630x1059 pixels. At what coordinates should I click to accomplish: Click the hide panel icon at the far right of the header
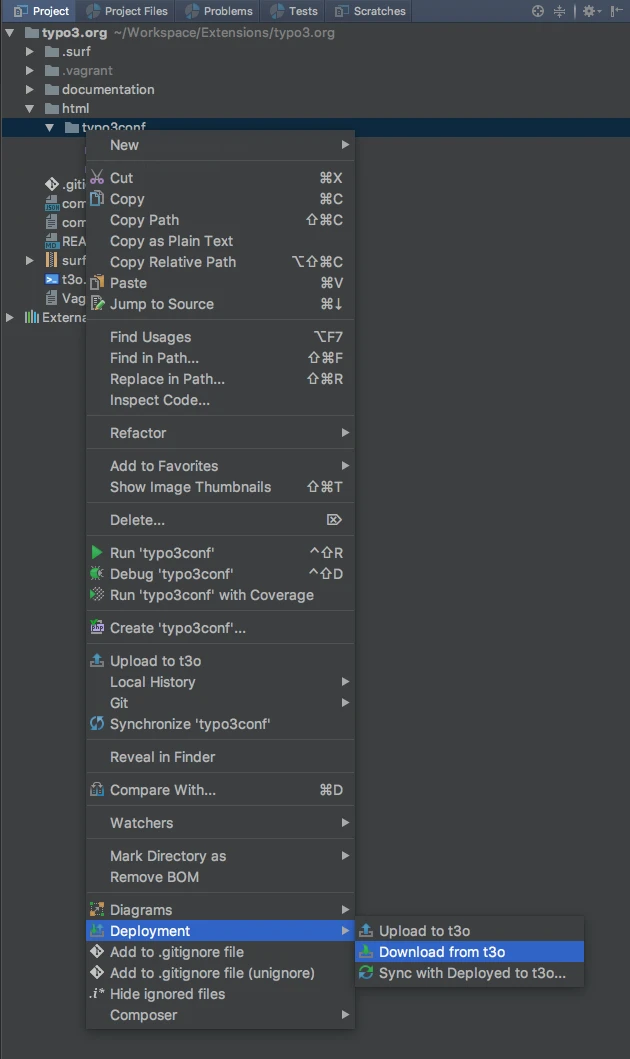(616, 11)
